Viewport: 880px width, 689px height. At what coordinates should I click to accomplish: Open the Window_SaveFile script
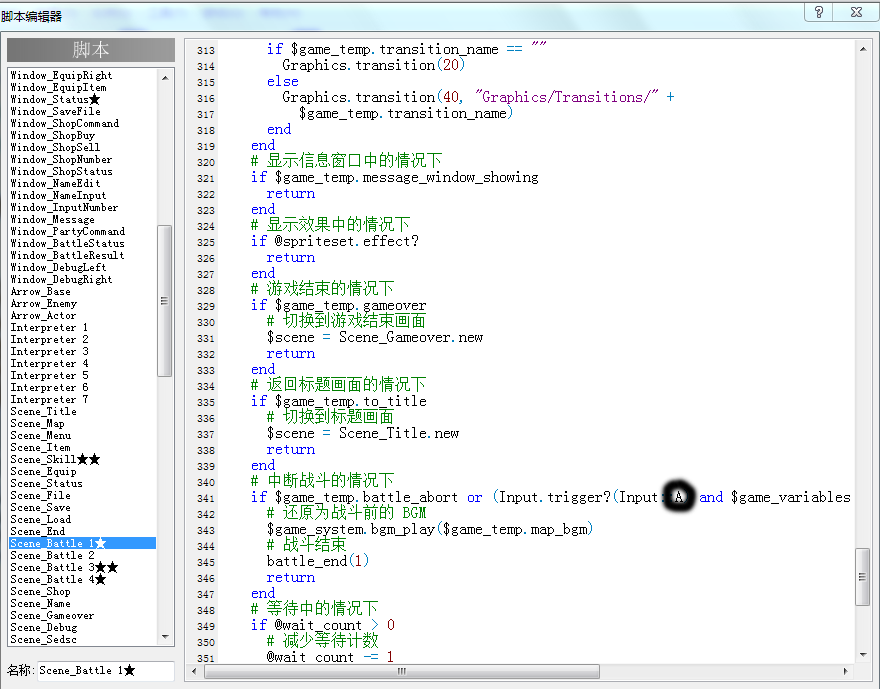[x=56, y=111]
